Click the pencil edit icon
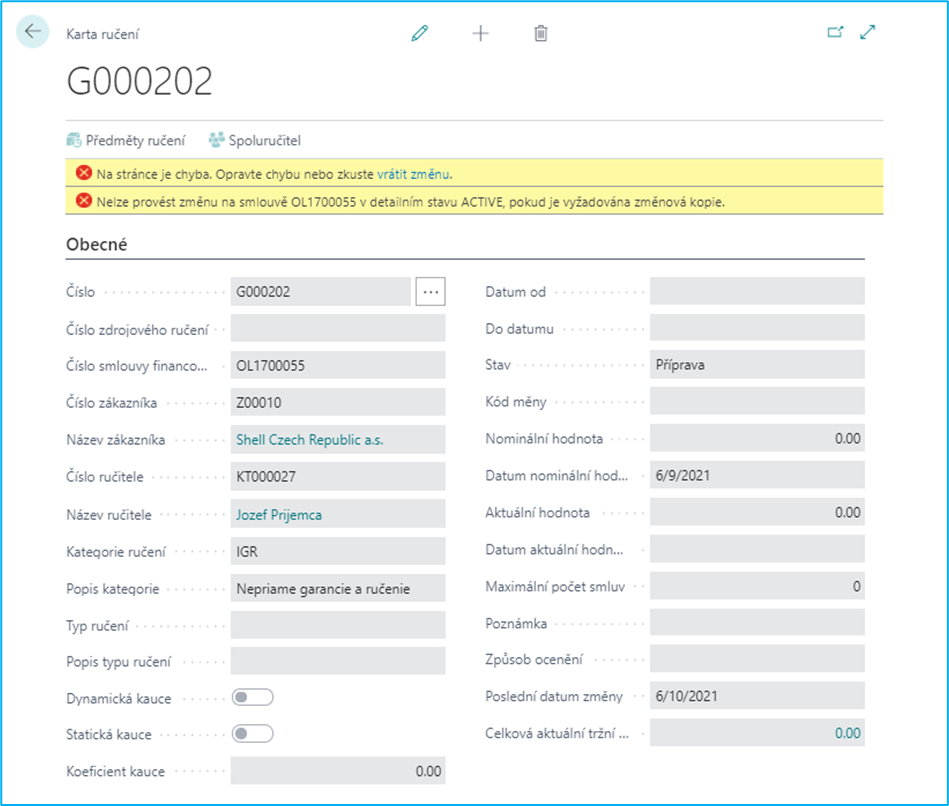This screenshot has height=806, width=949. pos(419,33)
